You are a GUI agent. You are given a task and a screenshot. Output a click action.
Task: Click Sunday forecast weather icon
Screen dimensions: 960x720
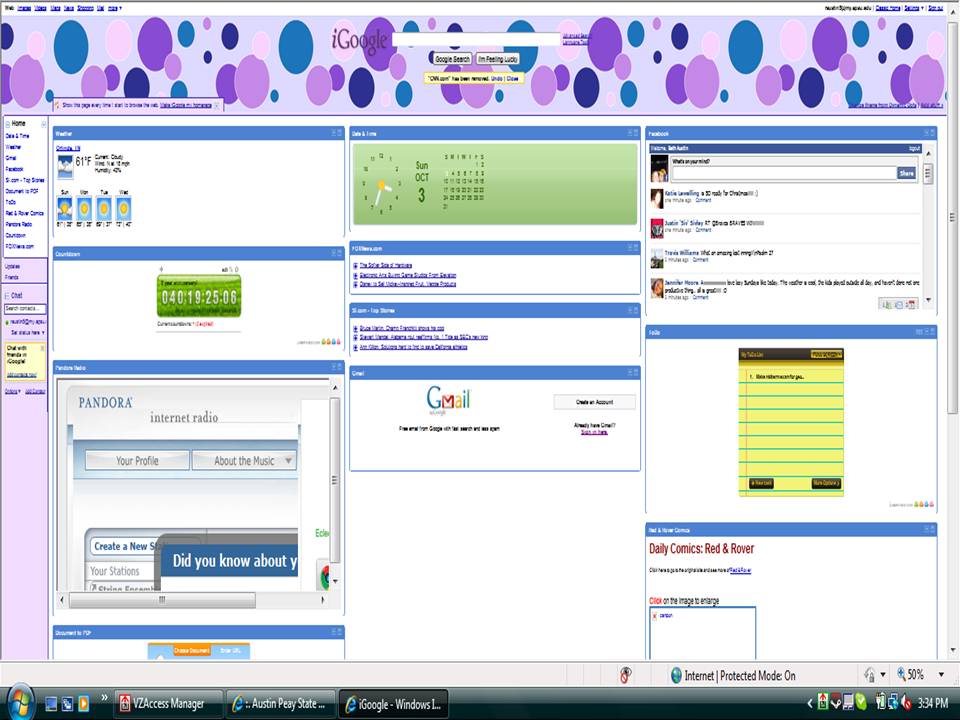tap(64, 209)
